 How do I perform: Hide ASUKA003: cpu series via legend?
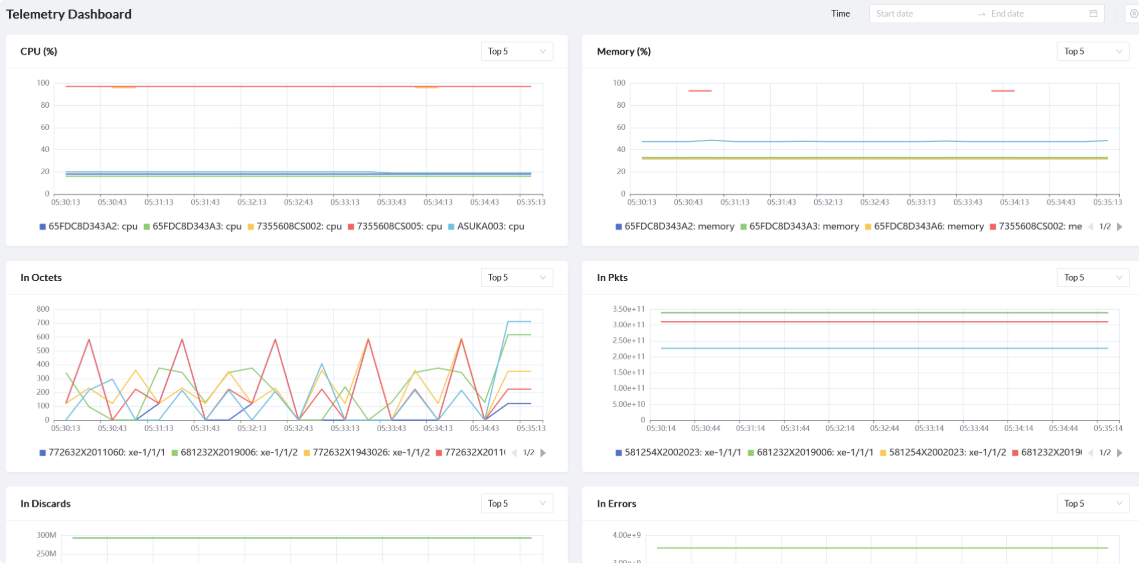point(483,227)
